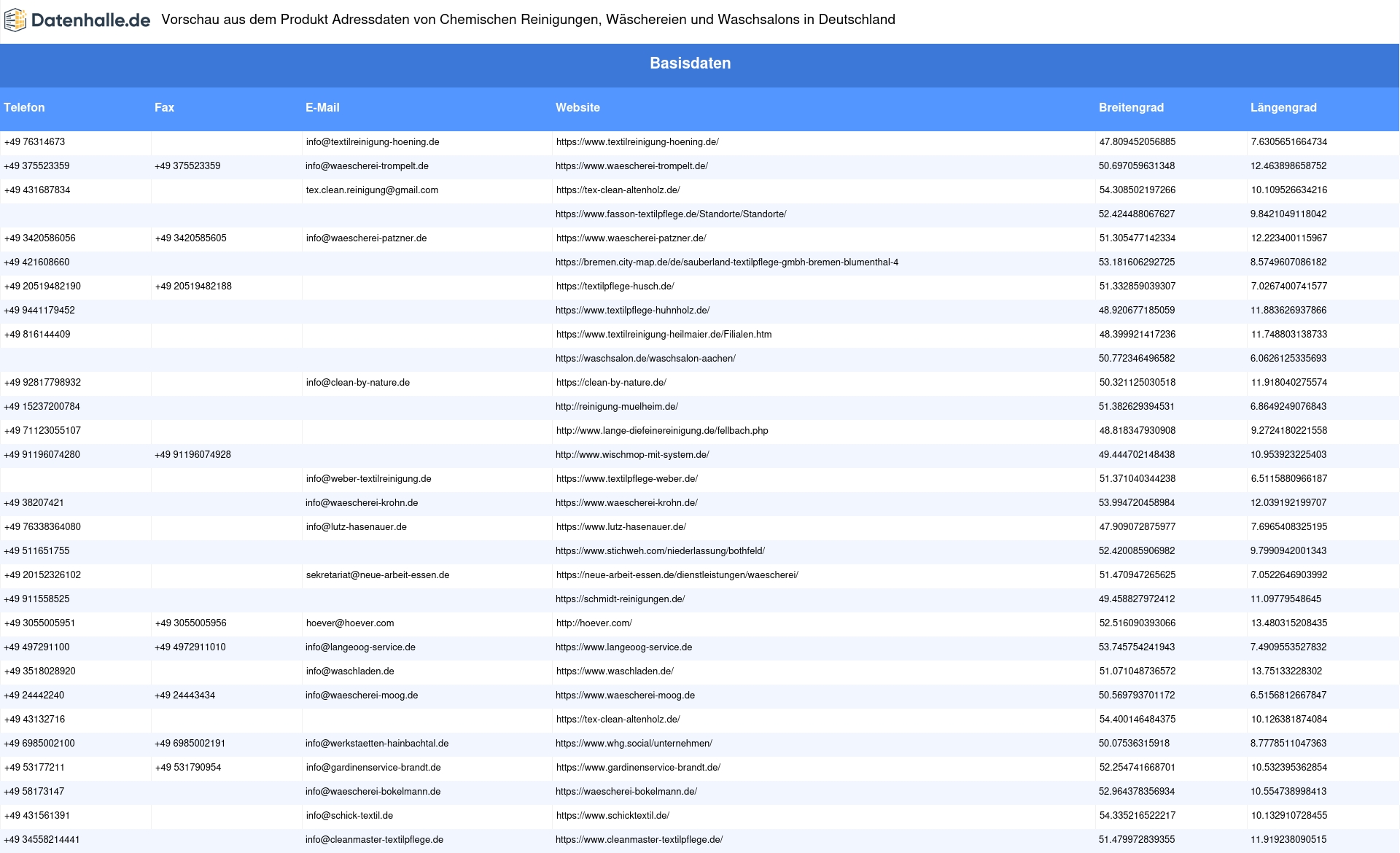Click email info@waescherei-moog.de
Viewport: 1400px width, 853px height.
(x=362, y=696)
